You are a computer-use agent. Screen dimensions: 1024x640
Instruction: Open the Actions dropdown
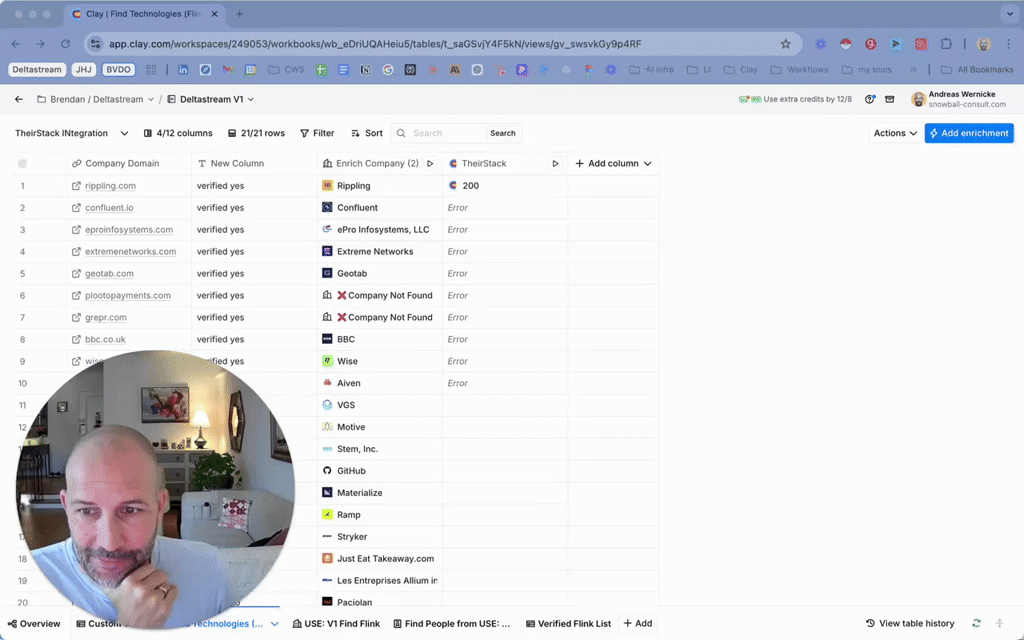coord(895,133)
